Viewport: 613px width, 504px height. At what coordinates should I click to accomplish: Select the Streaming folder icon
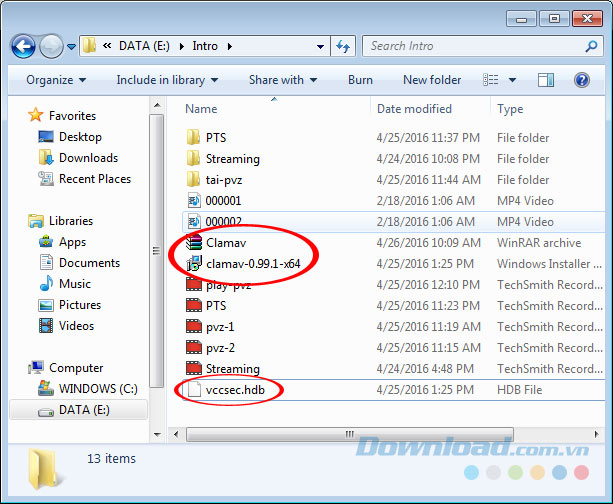(193, 159)
